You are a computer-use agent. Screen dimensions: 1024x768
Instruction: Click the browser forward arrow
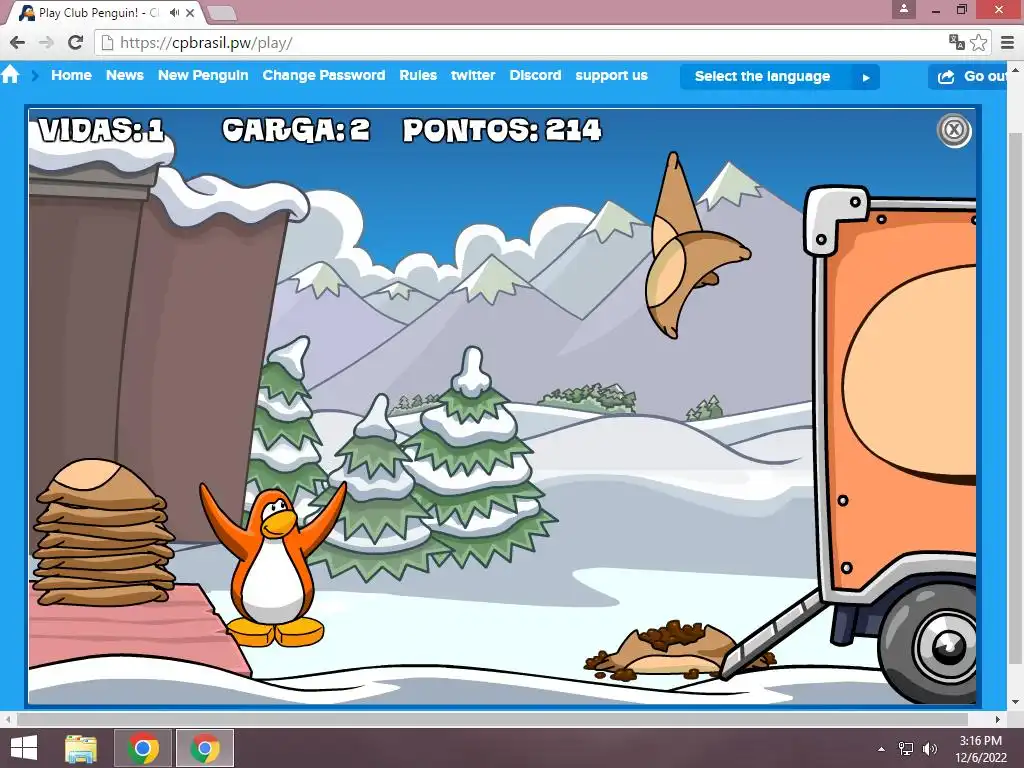click(46, 42)
